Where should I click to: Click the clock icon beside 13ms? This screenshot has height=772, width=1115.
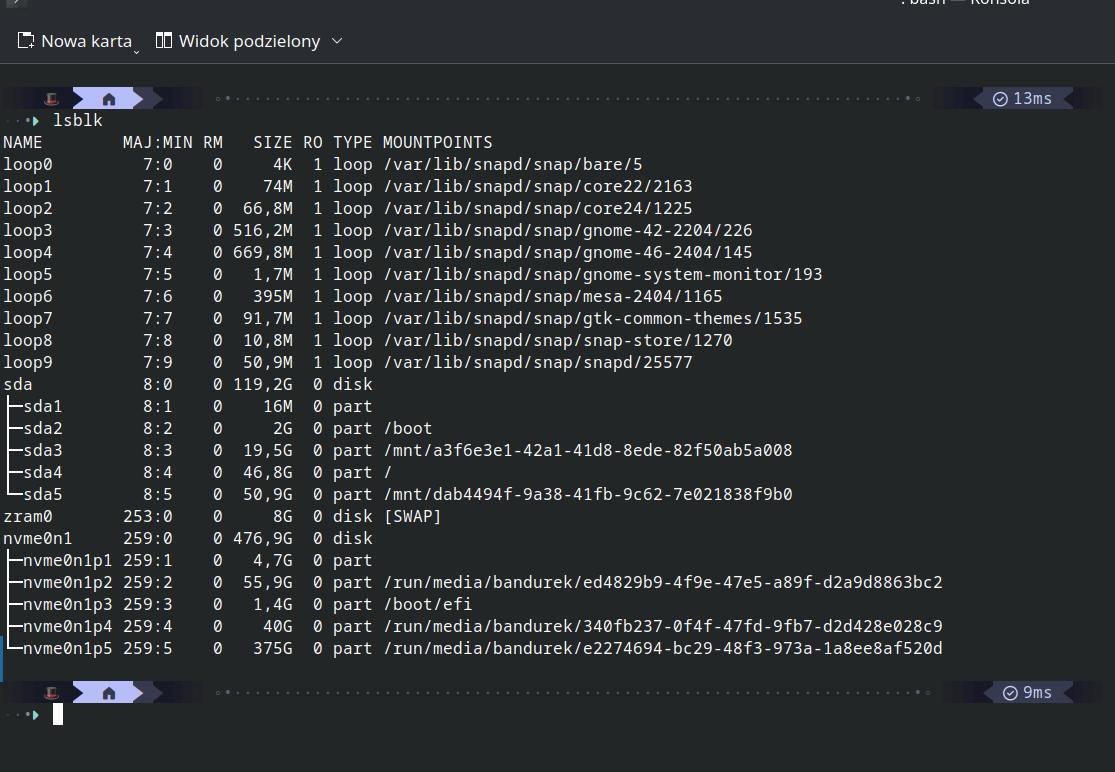pyautogui.click(x=1000, y=99)
